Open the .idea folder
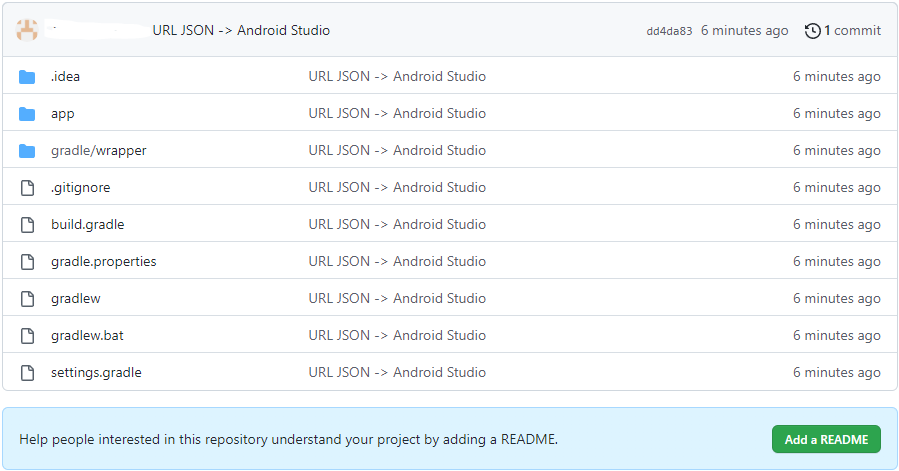Image resolution: width=899 pixels, height=471 pixels. point(65,76)
